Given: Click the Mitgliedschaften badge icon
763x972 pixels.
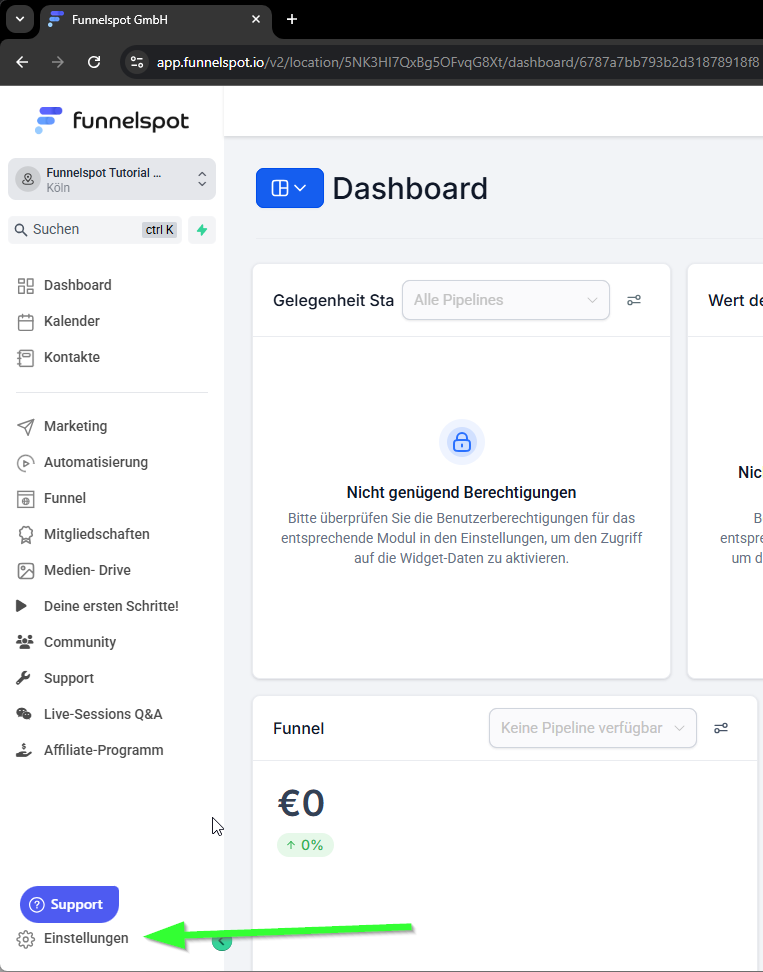Looking at the screenshot, I should tap(25, 534).
